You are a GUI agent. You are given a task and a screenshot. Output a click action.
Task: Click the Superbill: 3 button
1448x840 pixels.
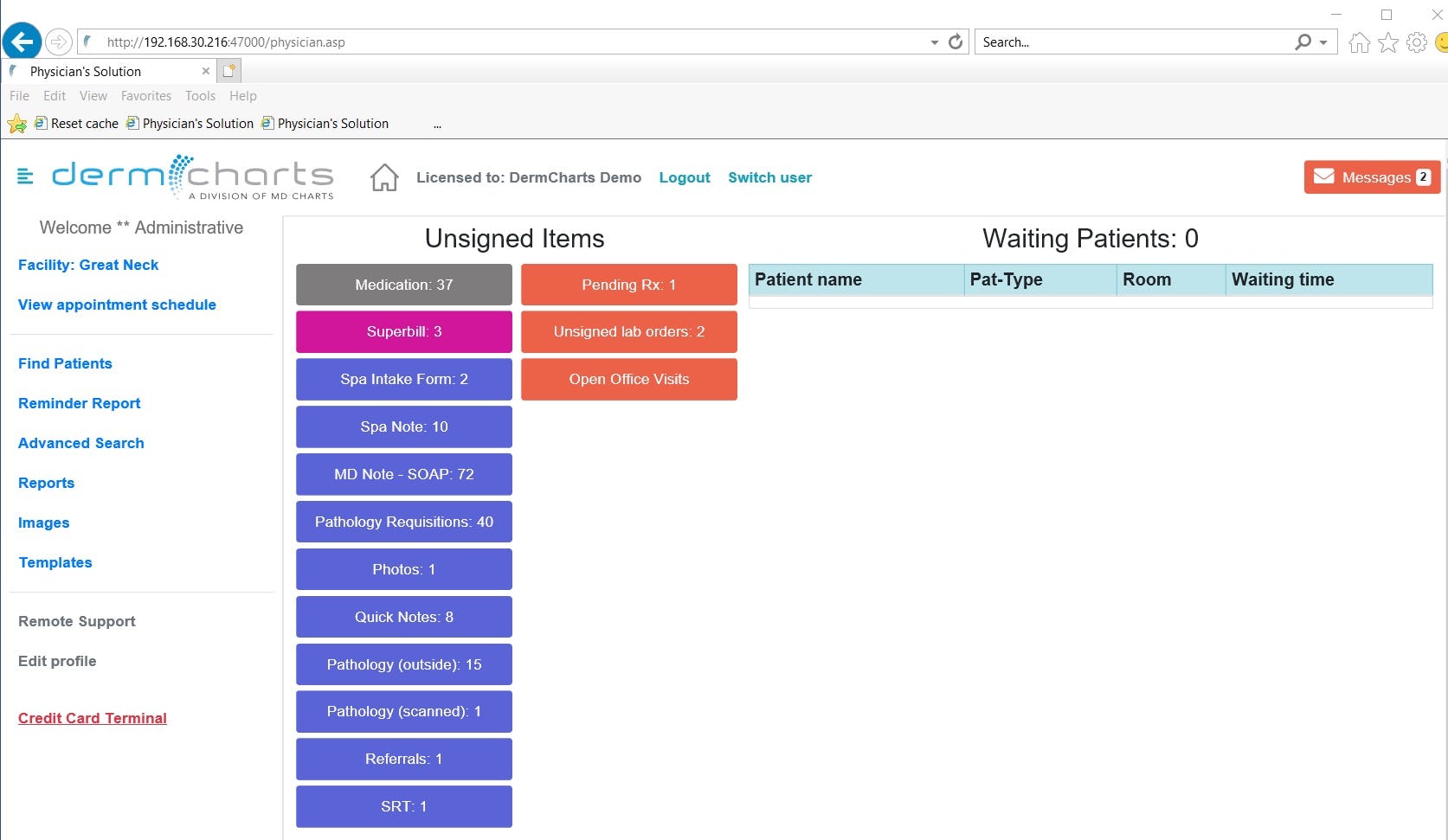tap(403, 331)
